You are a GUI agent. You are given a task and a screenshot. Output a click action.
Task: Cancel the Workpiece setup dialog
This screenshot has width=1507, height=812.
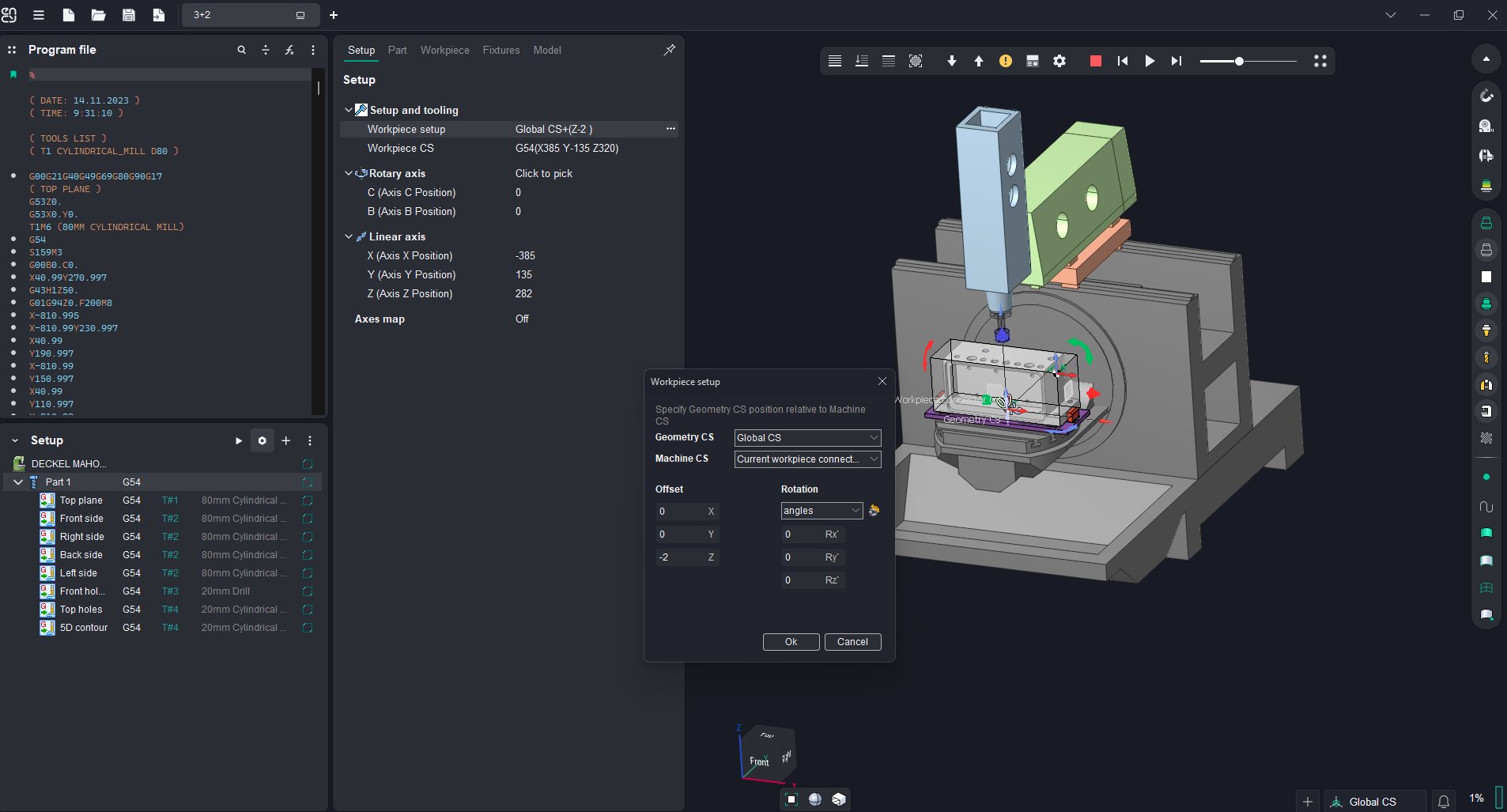852,642
